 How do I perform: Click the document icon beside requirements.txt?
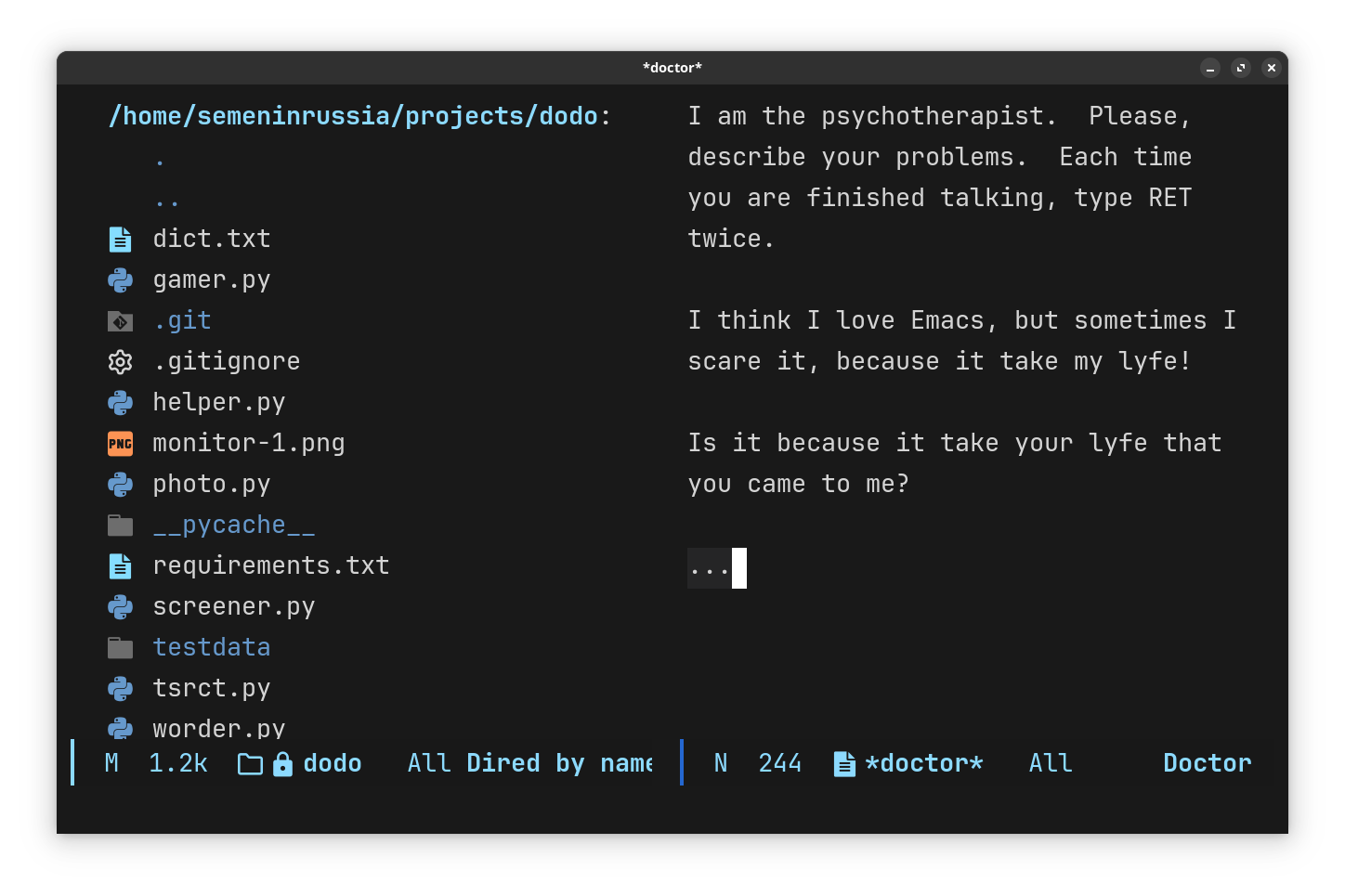coord(120,566)
